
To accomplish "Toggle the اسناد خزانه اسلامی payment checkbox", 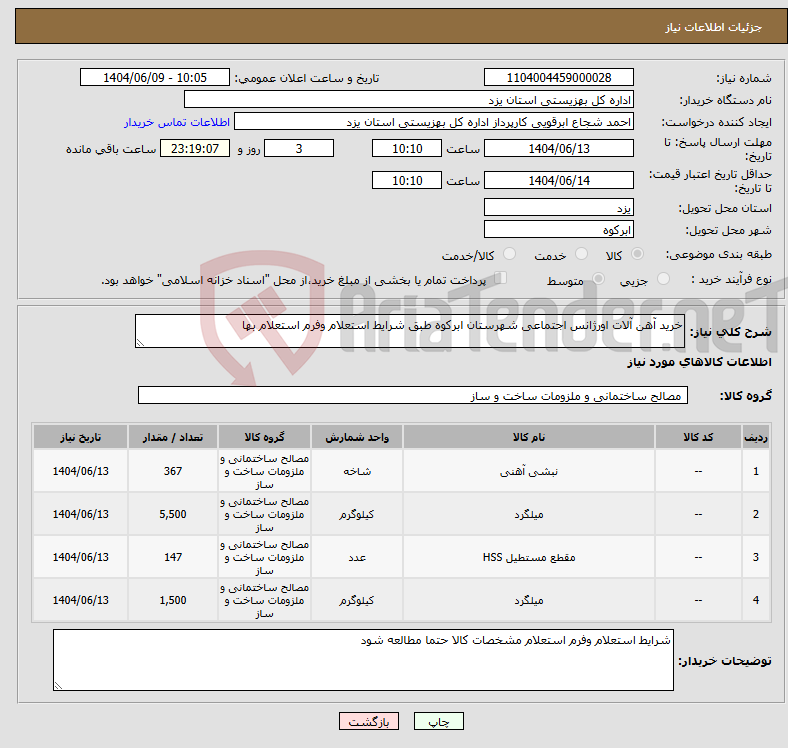I will coord(501,279).
